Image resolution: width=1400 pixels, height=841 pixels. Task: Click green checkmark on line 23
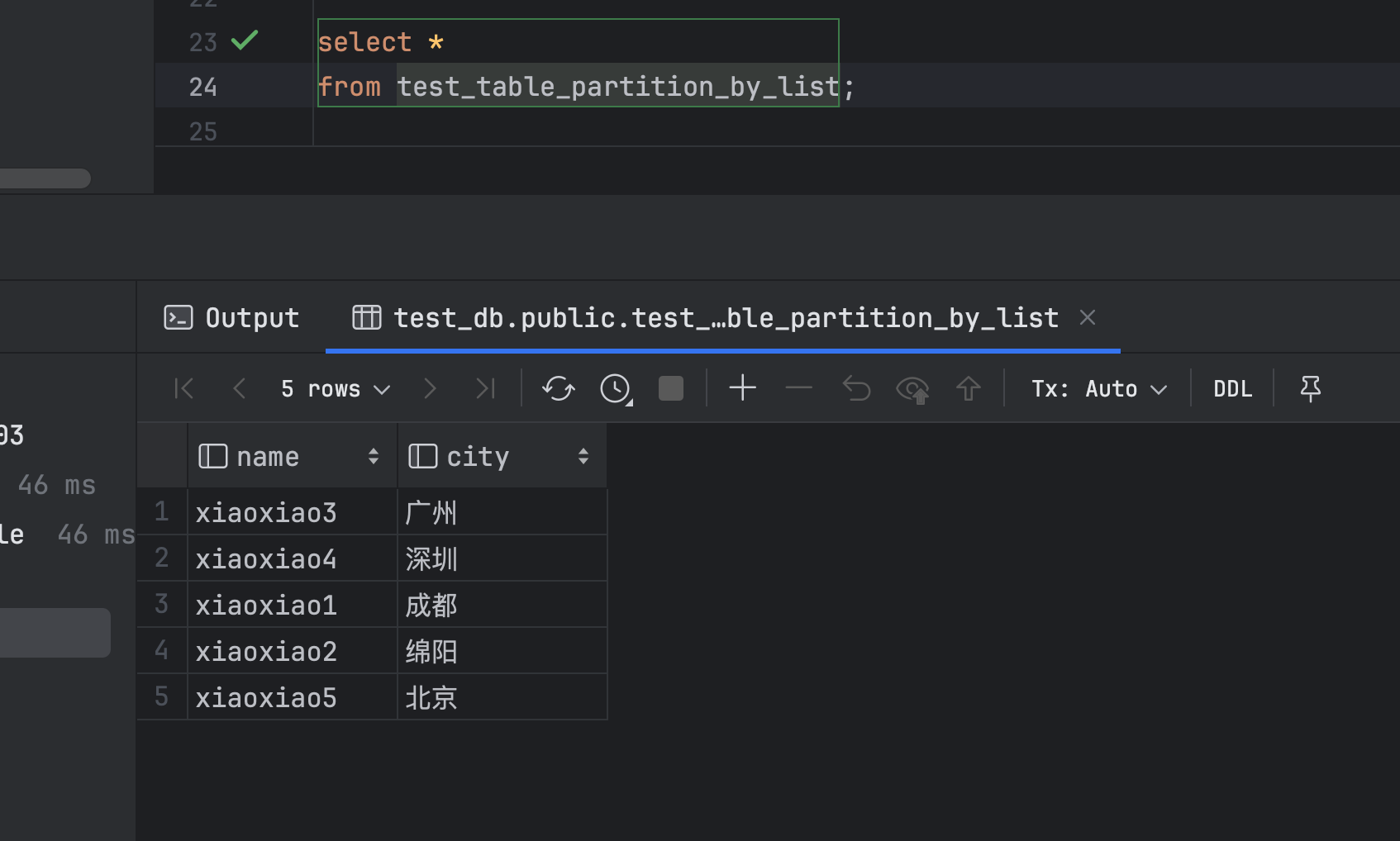245,40
